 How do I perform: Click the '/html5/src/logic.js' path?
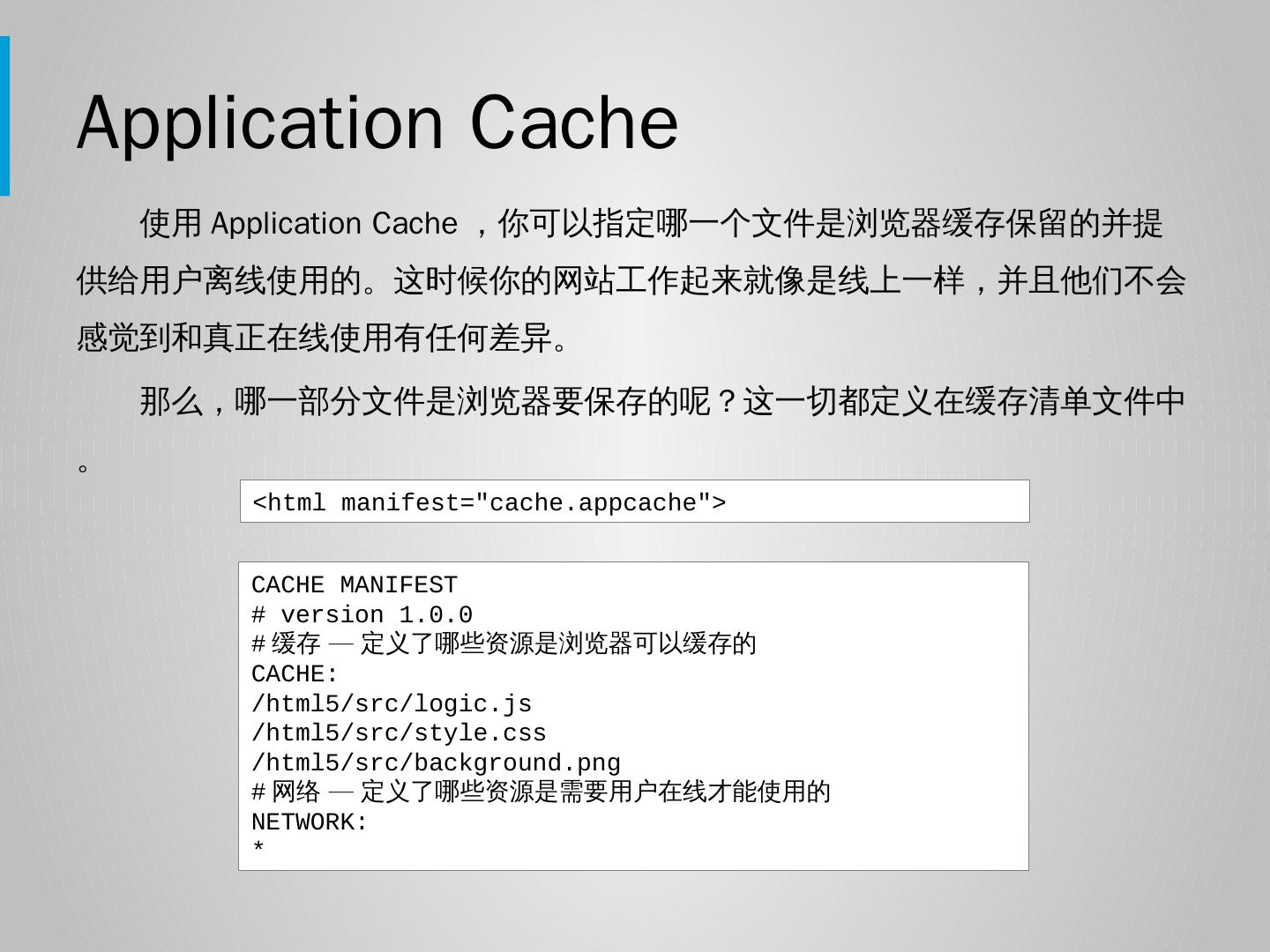(392, 704)
